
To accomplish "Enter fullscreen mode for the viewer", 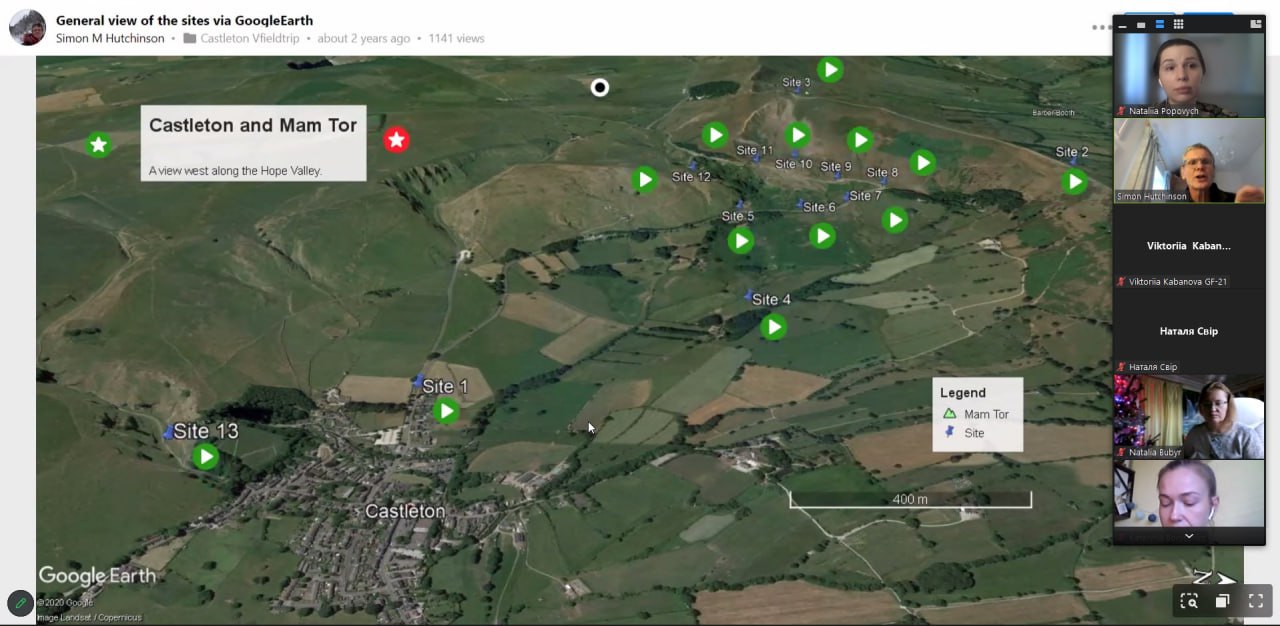I will 1256,601.
